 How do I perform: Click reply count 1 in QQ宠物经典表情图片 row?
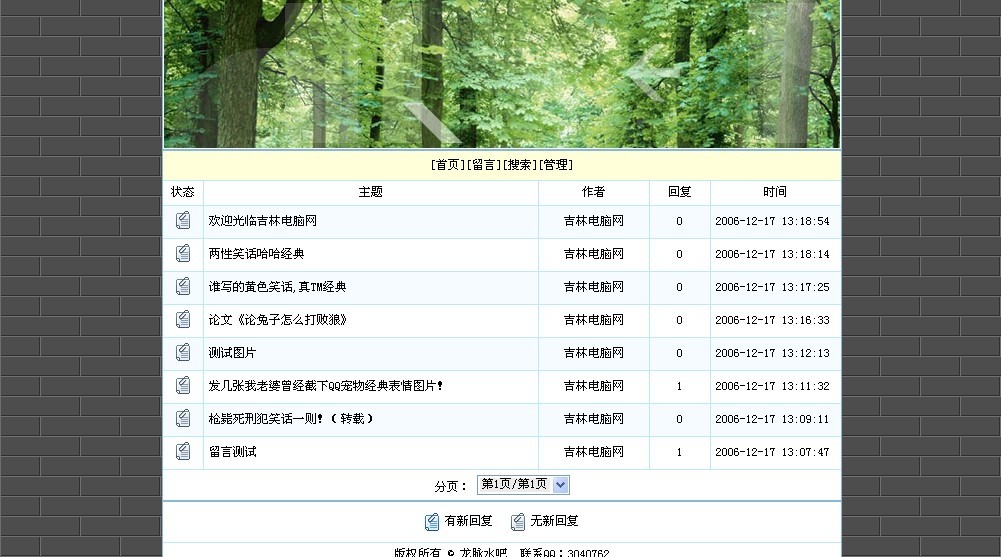coord(679,386)
